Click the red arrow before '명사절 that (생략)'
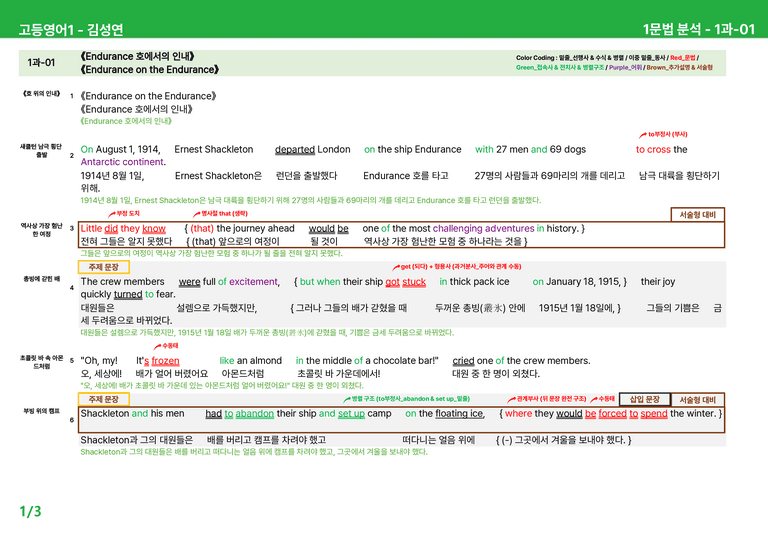 (196, 214)
